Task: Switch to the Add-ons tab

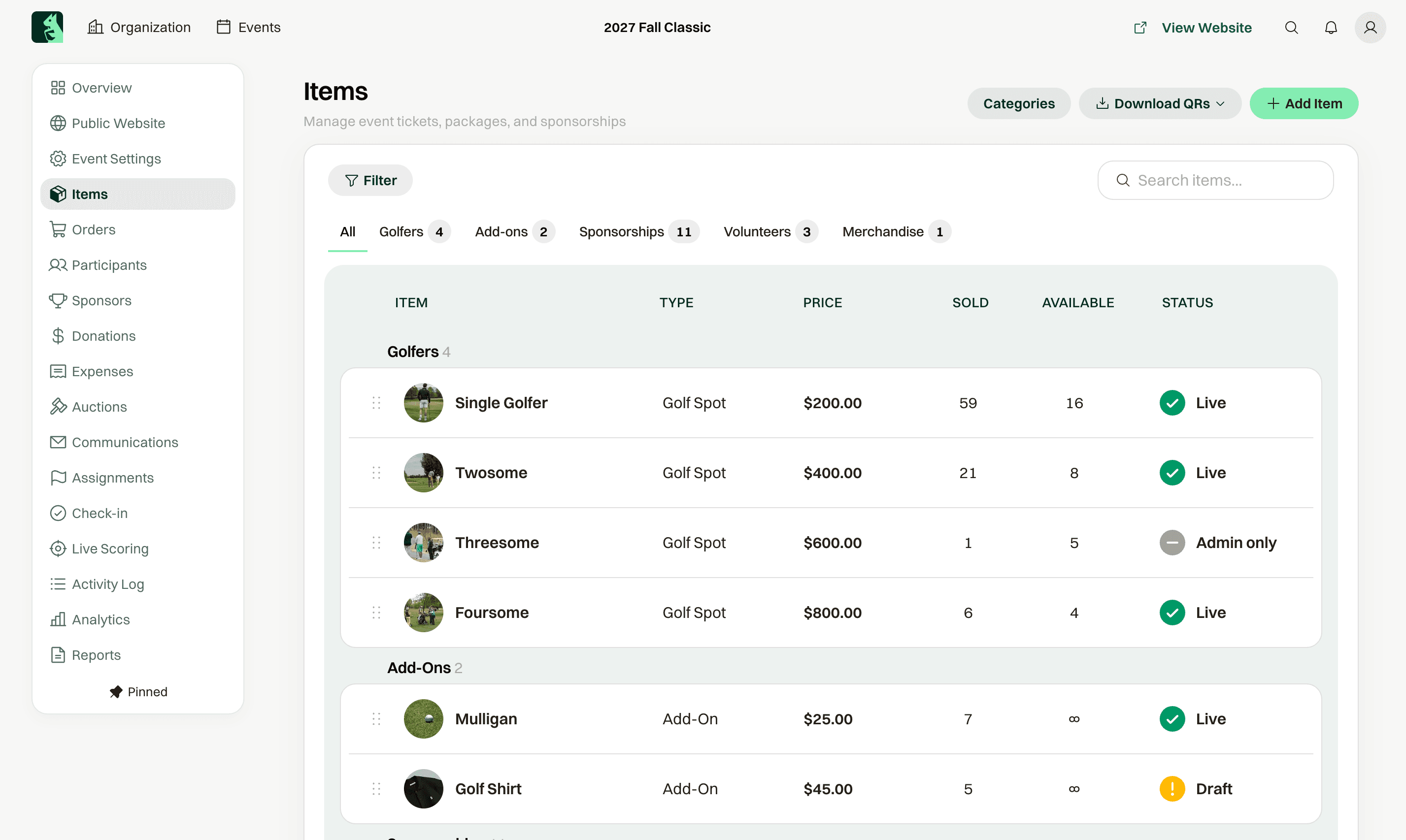Action: click(x=515, y=231)
